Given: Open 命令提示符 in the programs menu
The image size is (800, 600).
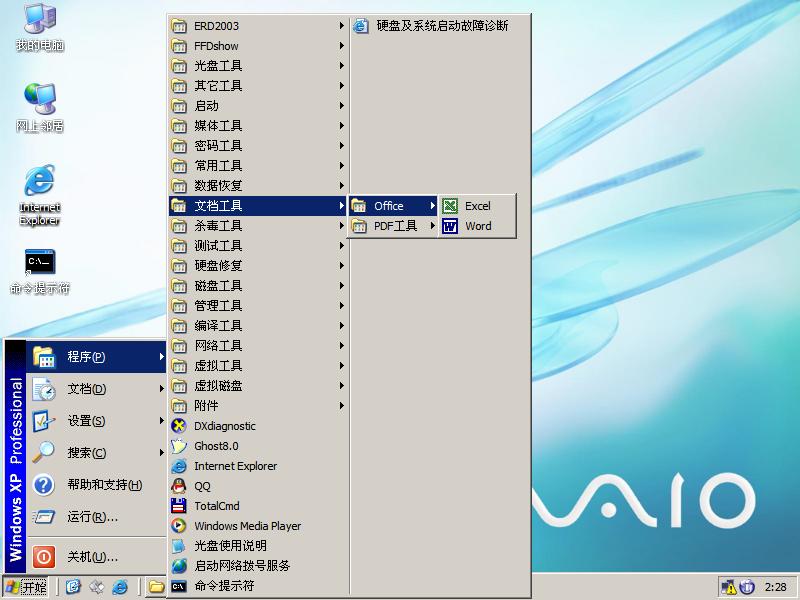Looking at the screenshot, I should pyautogui.click(x=259, y=586).
